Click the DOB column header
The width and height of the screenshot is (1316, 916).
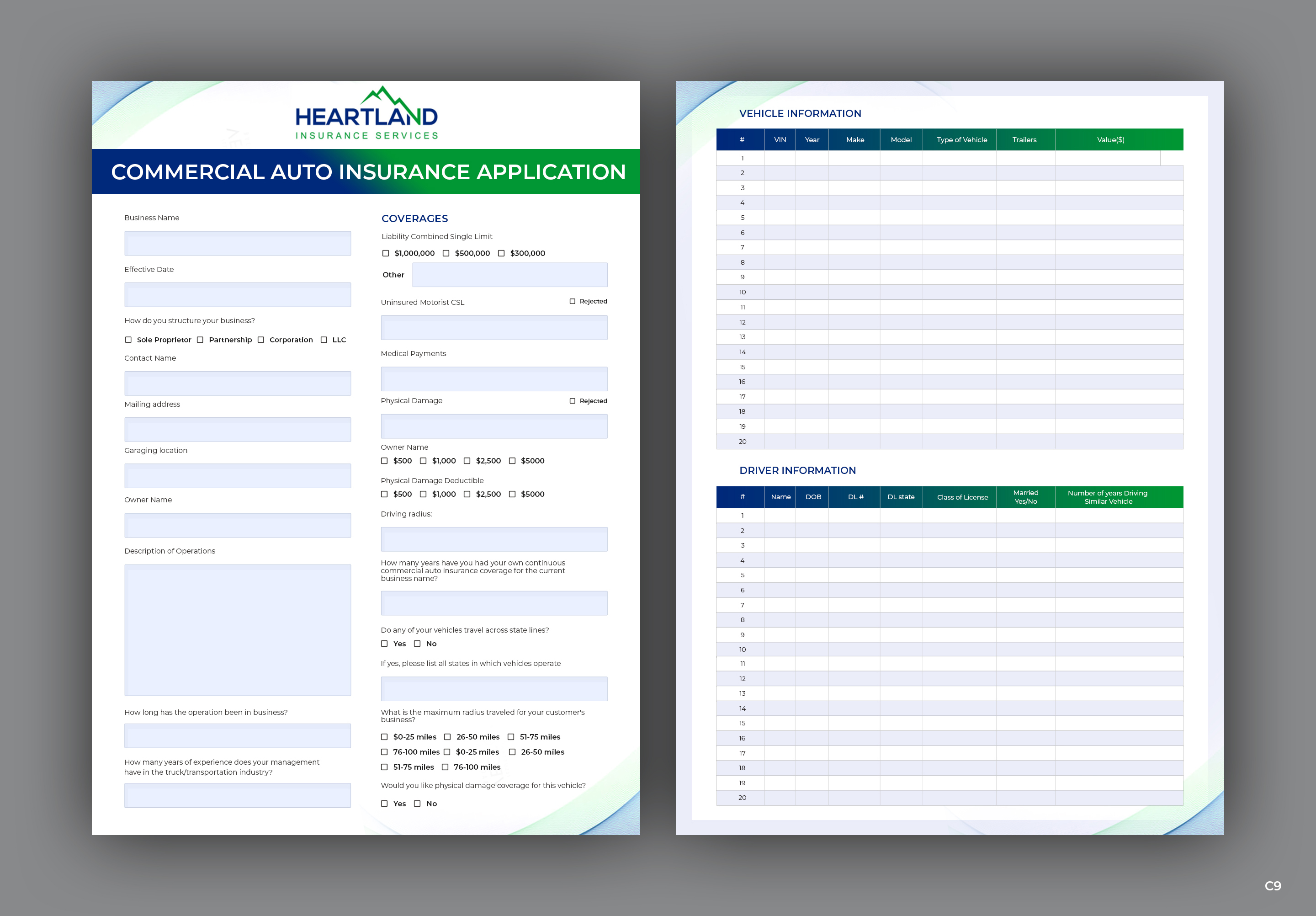click(x=812, y=497)
